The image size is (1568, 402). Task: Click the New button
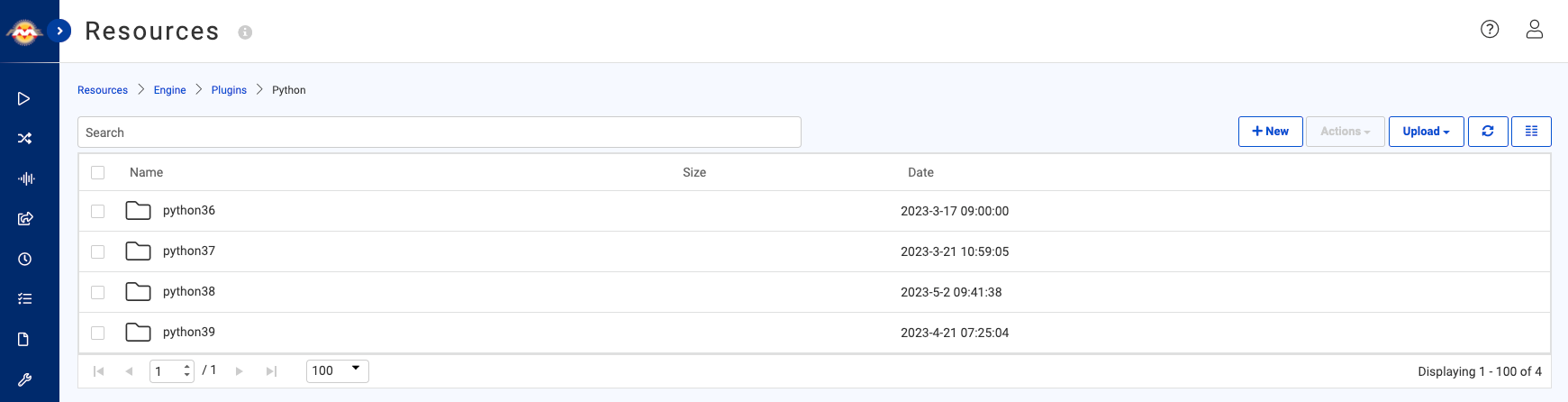tap(1270, 132)
